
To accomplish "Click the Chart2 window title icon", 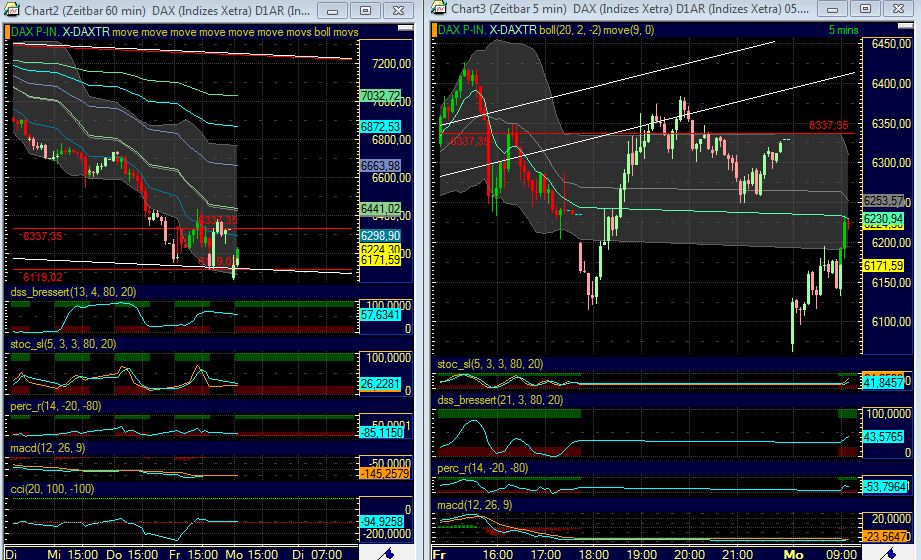I will (x=12, y=9).
